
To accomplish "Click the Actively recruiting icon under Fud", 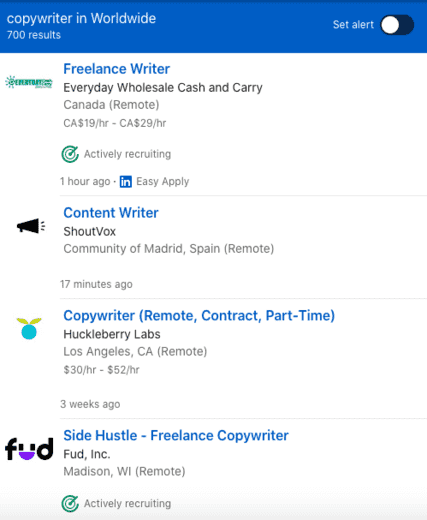I will coord(70,503).
